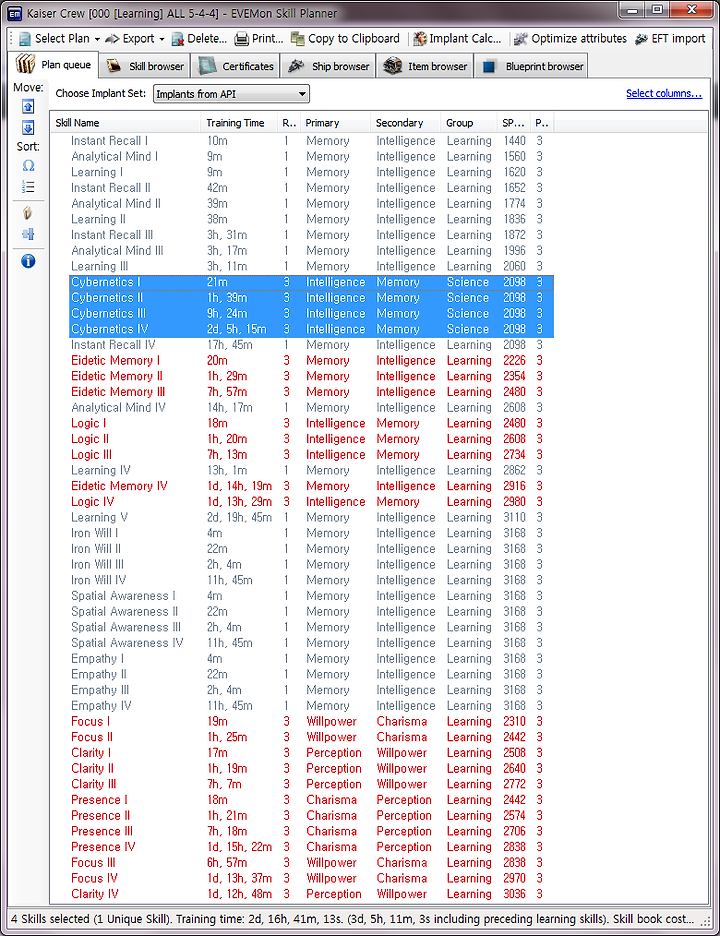Open the Ship browser tab
This screenshot has height=936, width=720.
328,66
